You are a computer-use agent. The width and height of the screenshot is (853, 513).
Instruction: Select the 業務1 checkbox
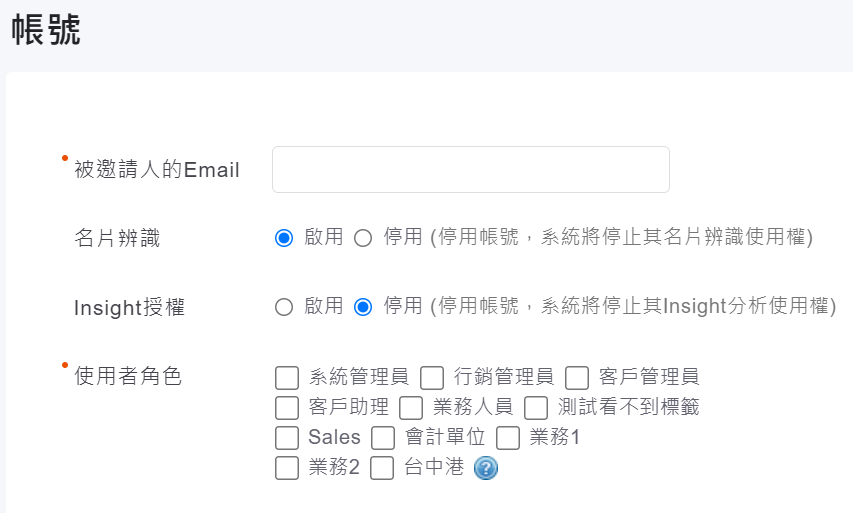[x=508, y=438]
